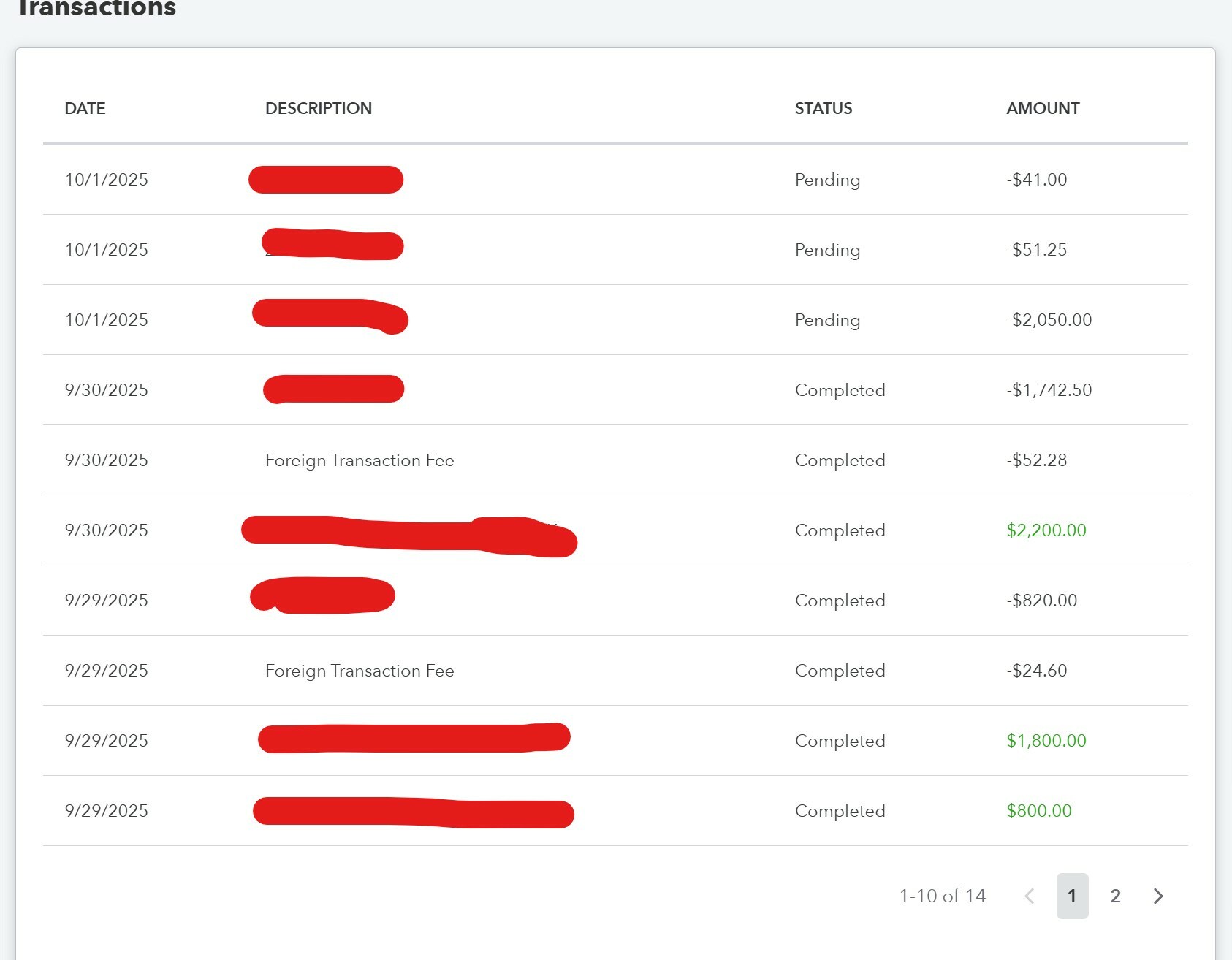
Task: Click the Transactions page heading
Action: (x=96, y=8)
